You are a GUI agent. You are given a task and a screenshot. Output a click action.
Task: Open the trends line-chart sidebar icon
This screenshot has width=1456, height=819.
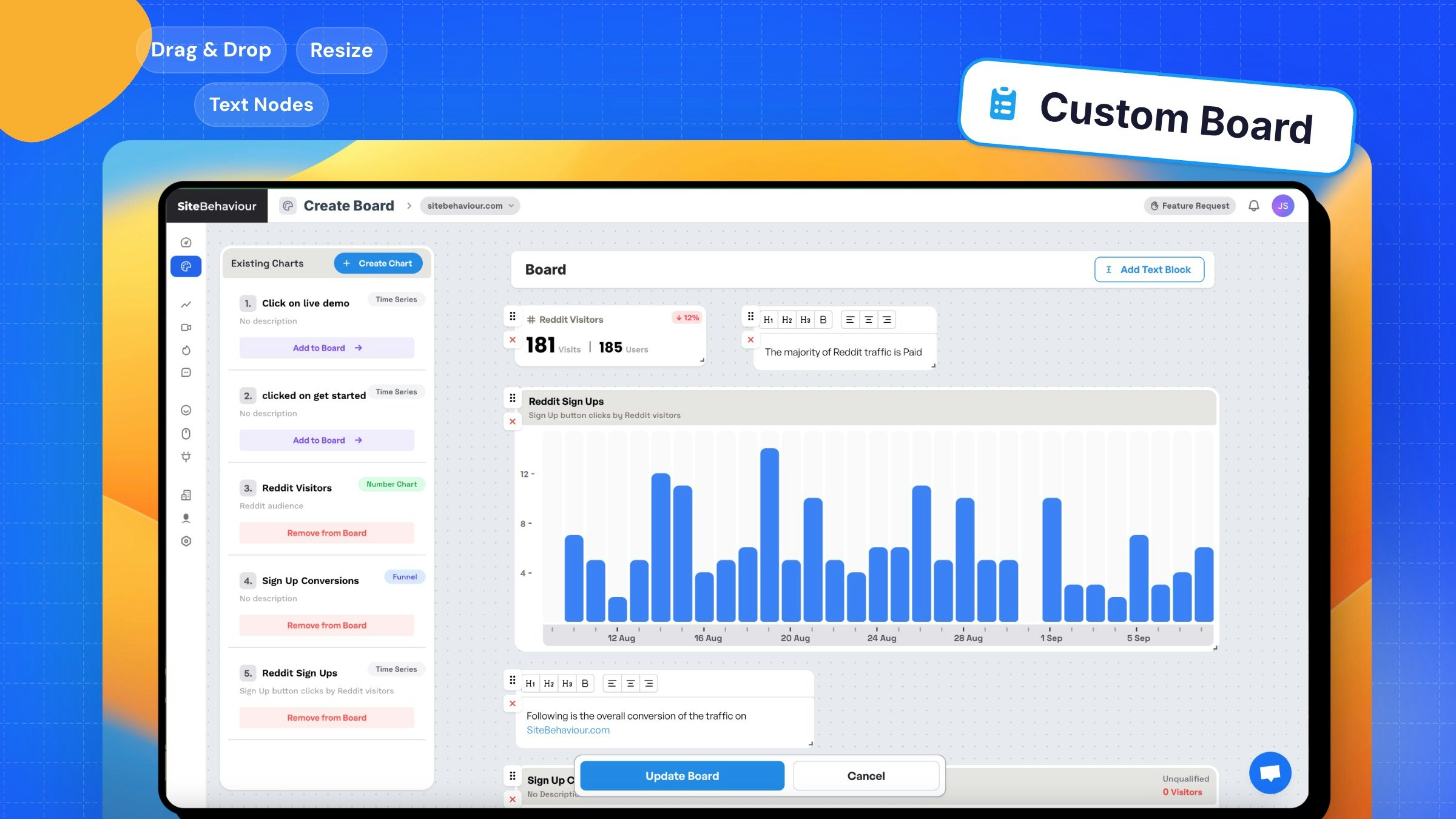pyautogui.click(x=186, y=305)
